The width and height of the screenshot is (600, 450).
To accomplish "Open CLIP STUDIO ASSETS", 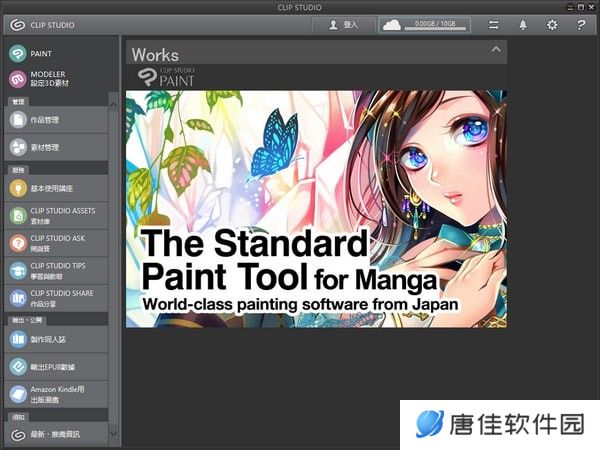I will pos(56,215).
